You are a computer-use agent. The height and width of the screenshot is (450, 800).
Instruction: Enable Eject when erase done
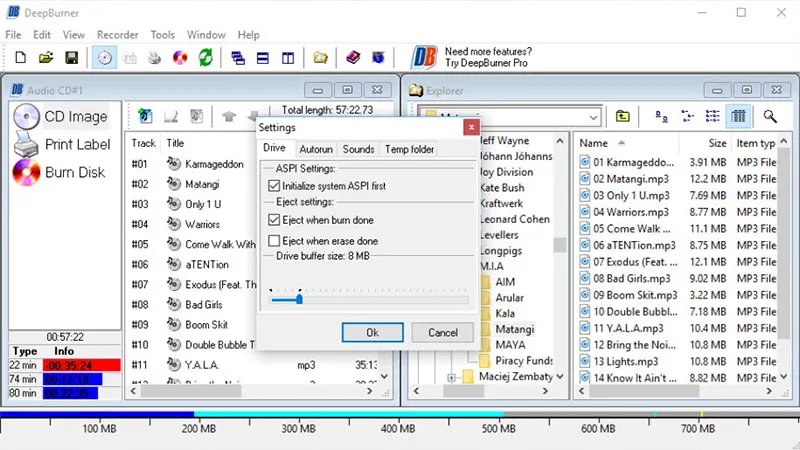click(x=275, y=241)
